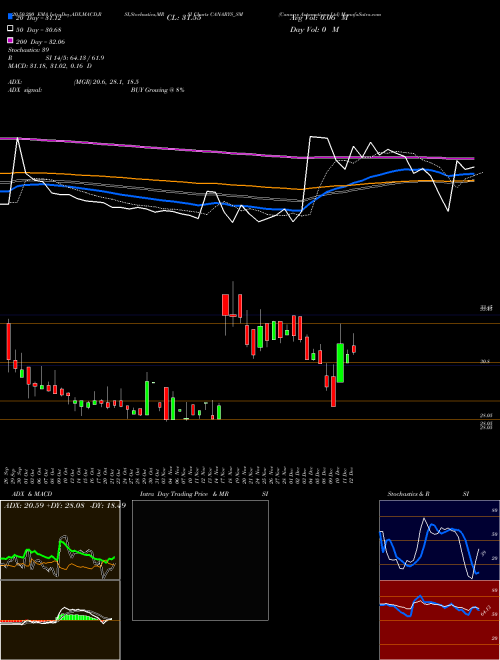Click the 'Stochastics: 39' reading
500x660 pixels.
click(29, 50)
